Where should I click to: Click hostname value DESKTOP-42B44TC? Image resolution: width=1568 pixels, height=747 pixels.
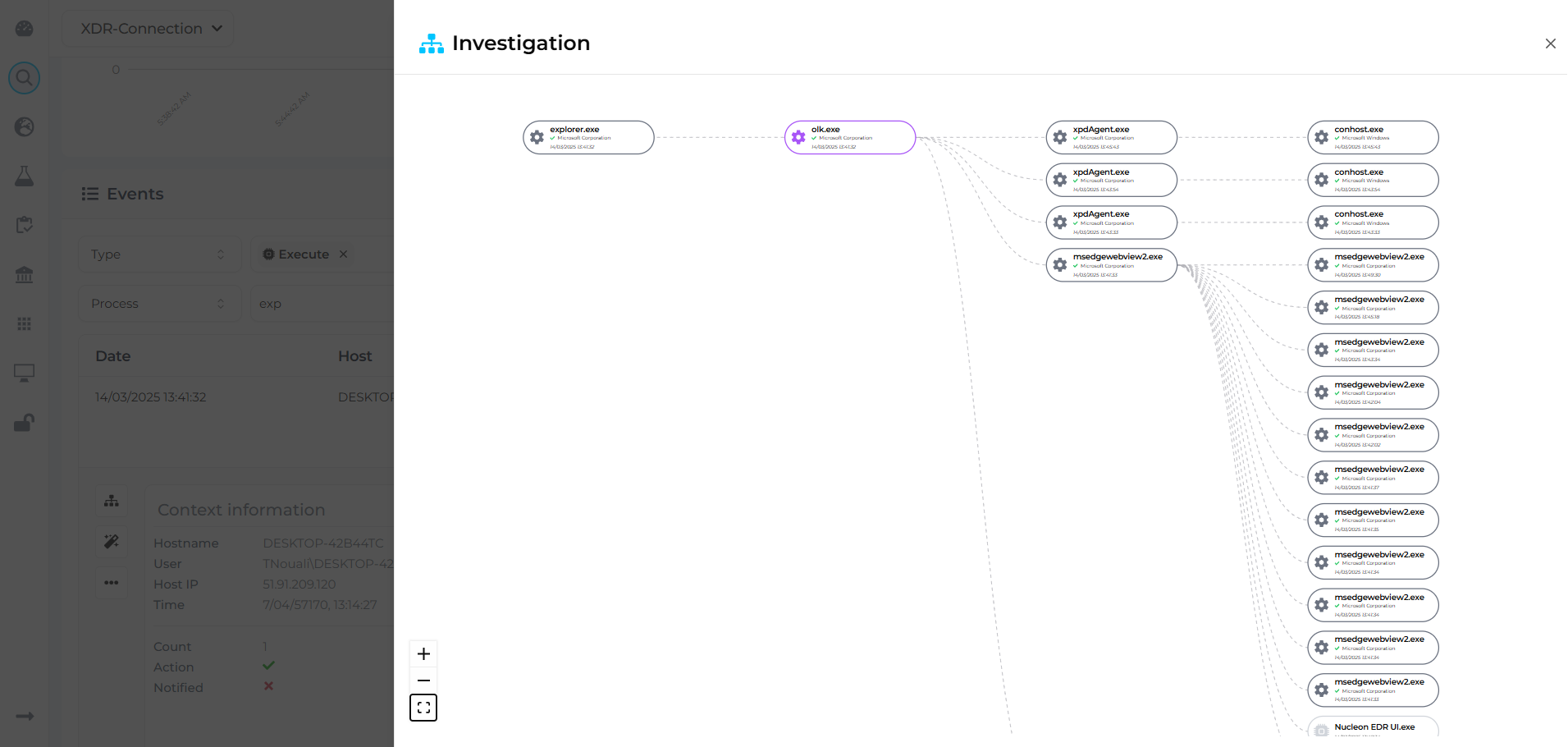coord(323,543)
